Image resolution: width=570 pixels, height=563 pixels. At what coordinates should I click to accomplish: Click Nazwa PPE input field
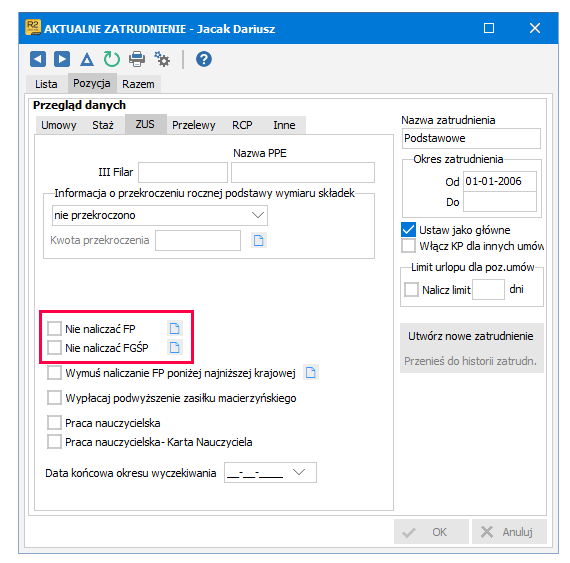[303, 172]
